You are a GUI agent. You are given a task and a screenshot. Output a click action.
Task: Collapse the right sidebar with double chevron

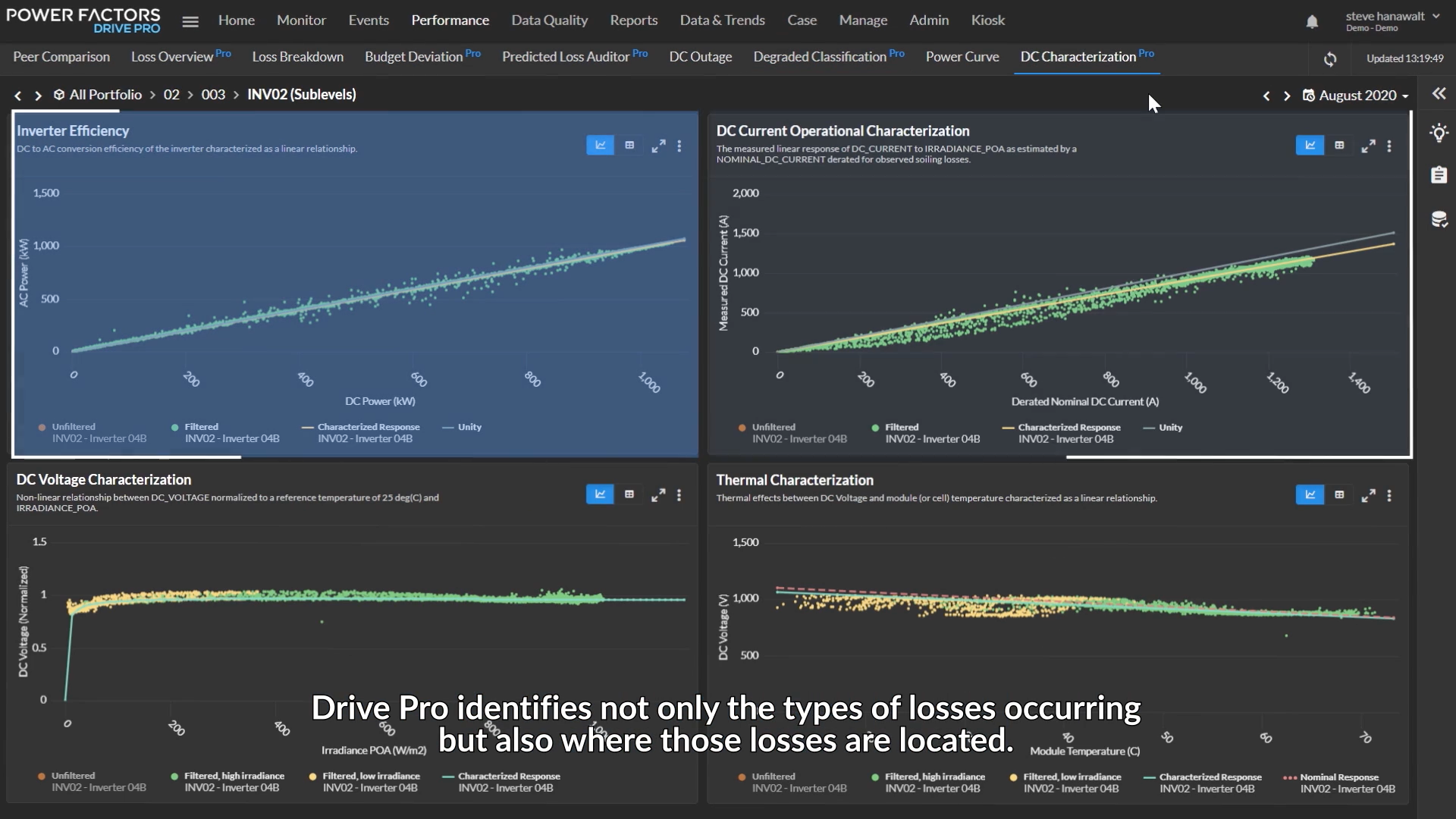(x=1439, y=93)
